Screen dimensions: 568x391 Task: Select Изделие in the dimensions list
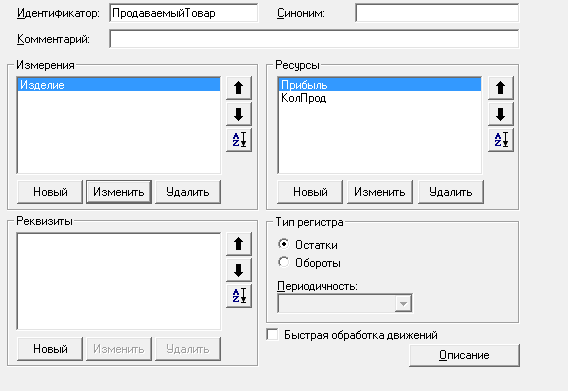click(119, 85)
